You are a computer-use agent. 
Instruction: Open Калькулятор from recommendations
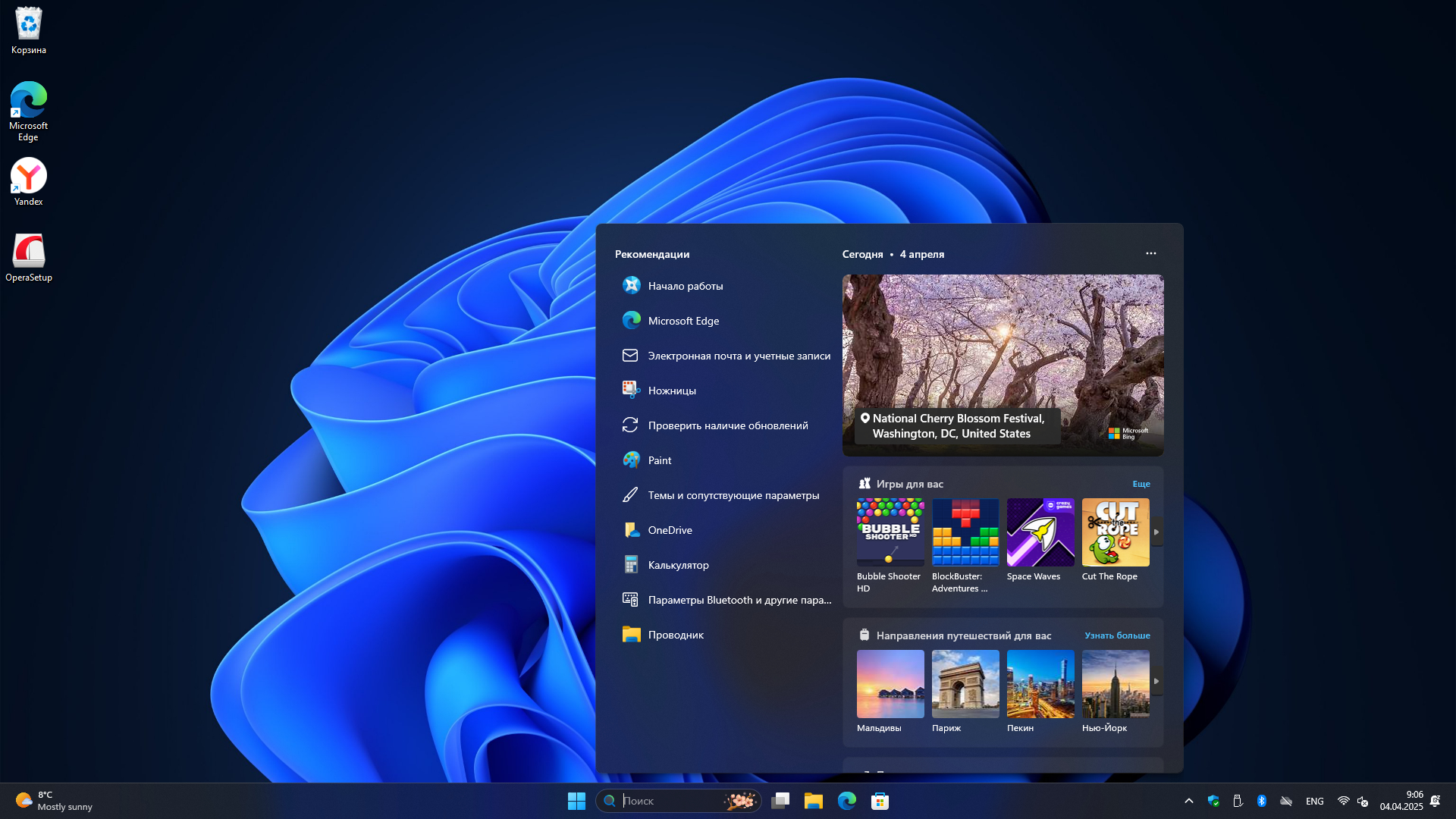[x=678, y=565]
